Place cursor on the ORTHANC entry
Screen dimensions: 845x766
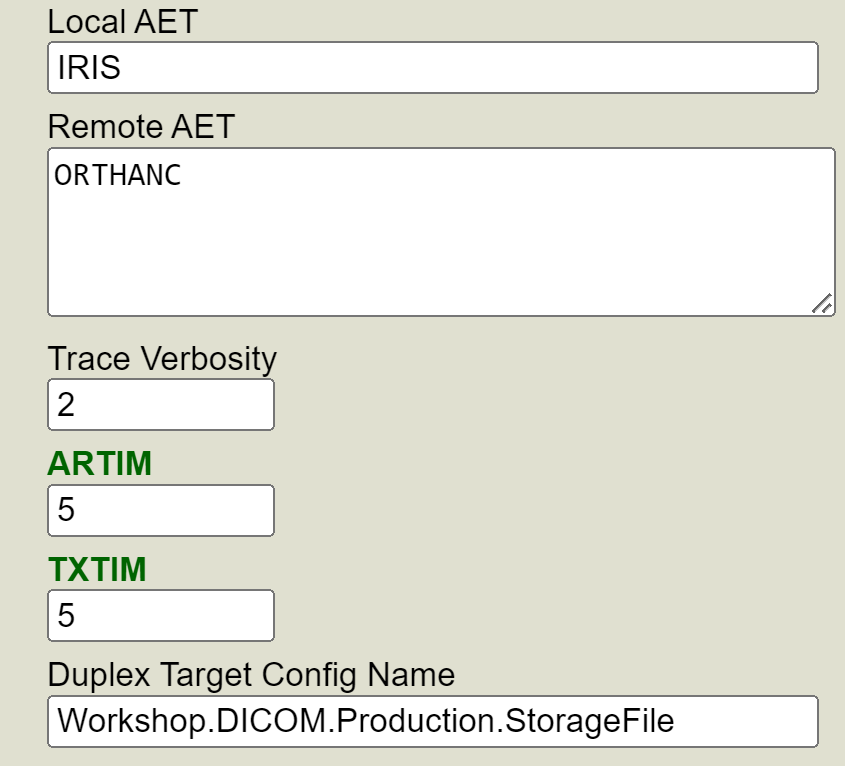pyautogui.click(x=118, y=175)
